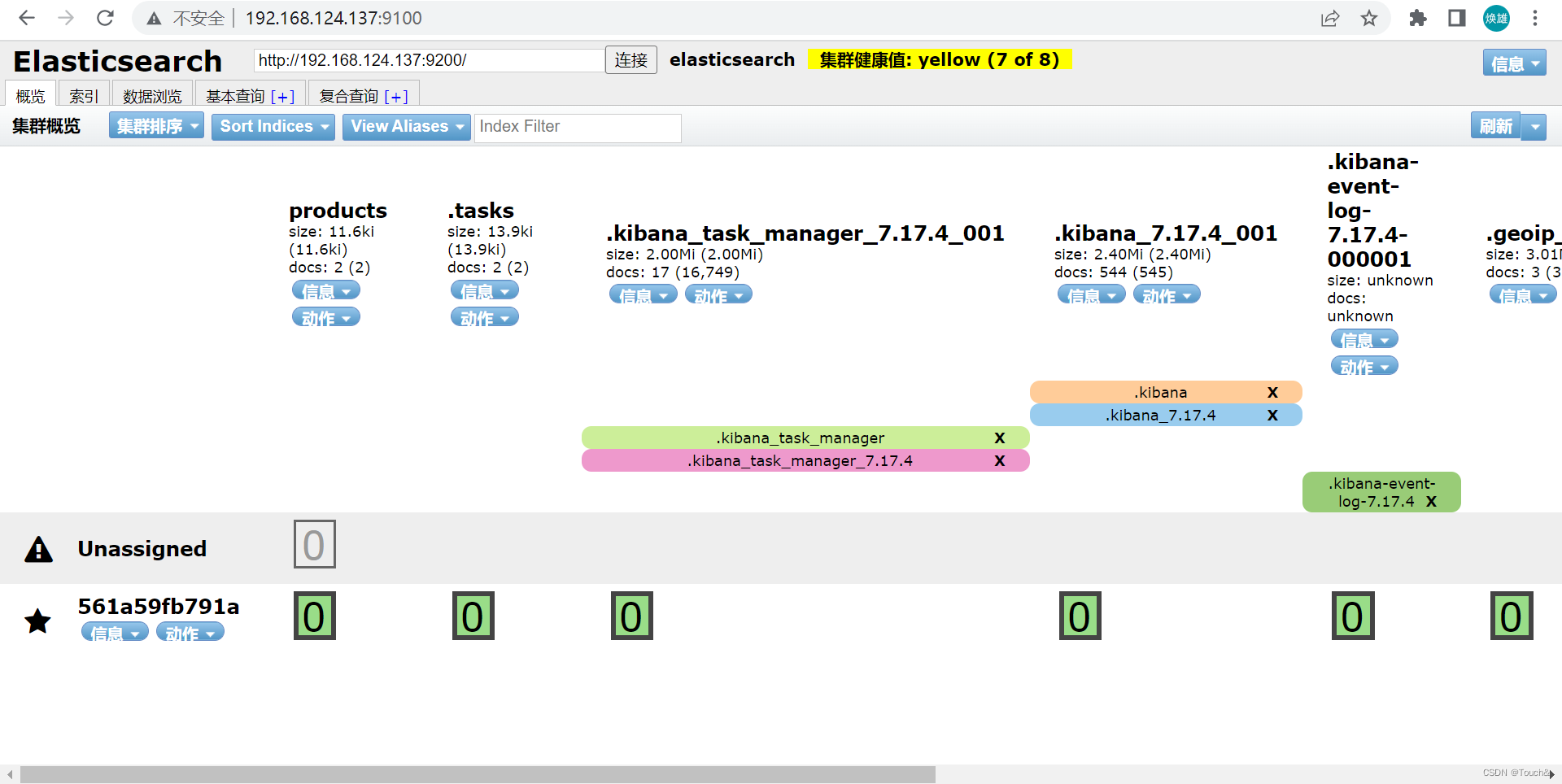Select products shard 0 on node 561a59fb791a

314,616
